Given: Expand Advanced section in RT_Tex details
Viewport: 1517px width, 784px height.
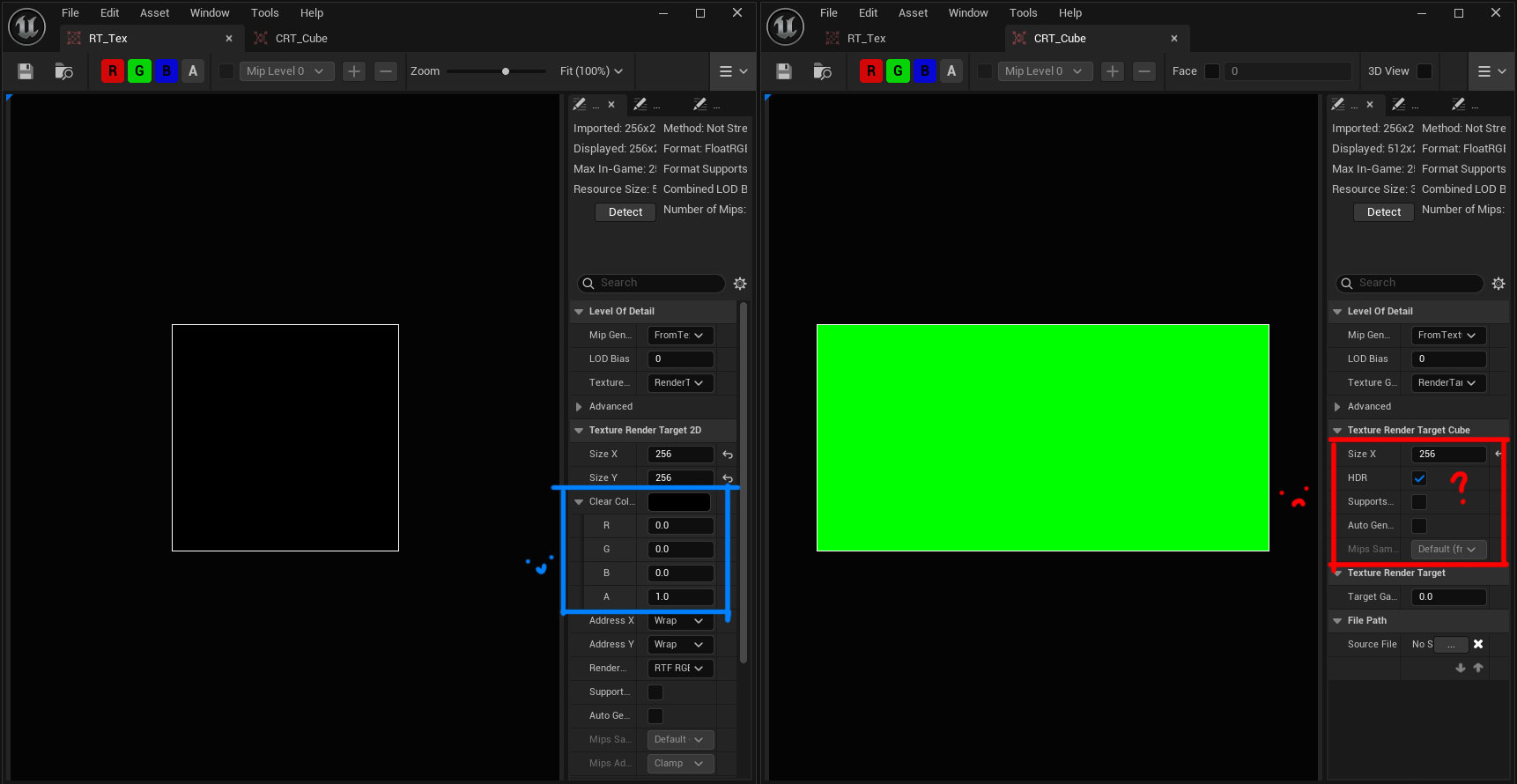Looking at the screenshot, I should click(579, 407).
